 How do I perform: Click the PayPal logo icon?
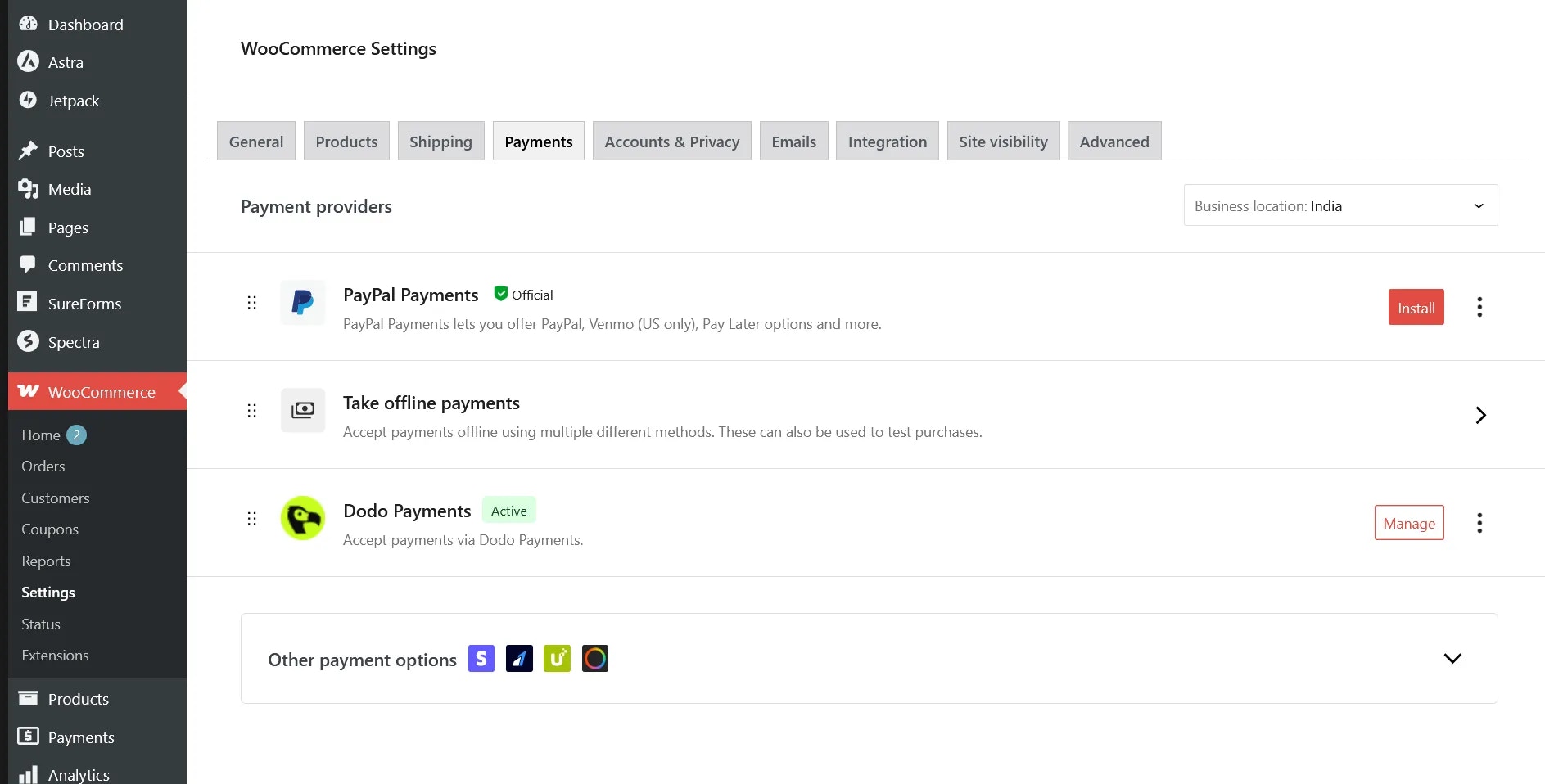pos(302,302)
